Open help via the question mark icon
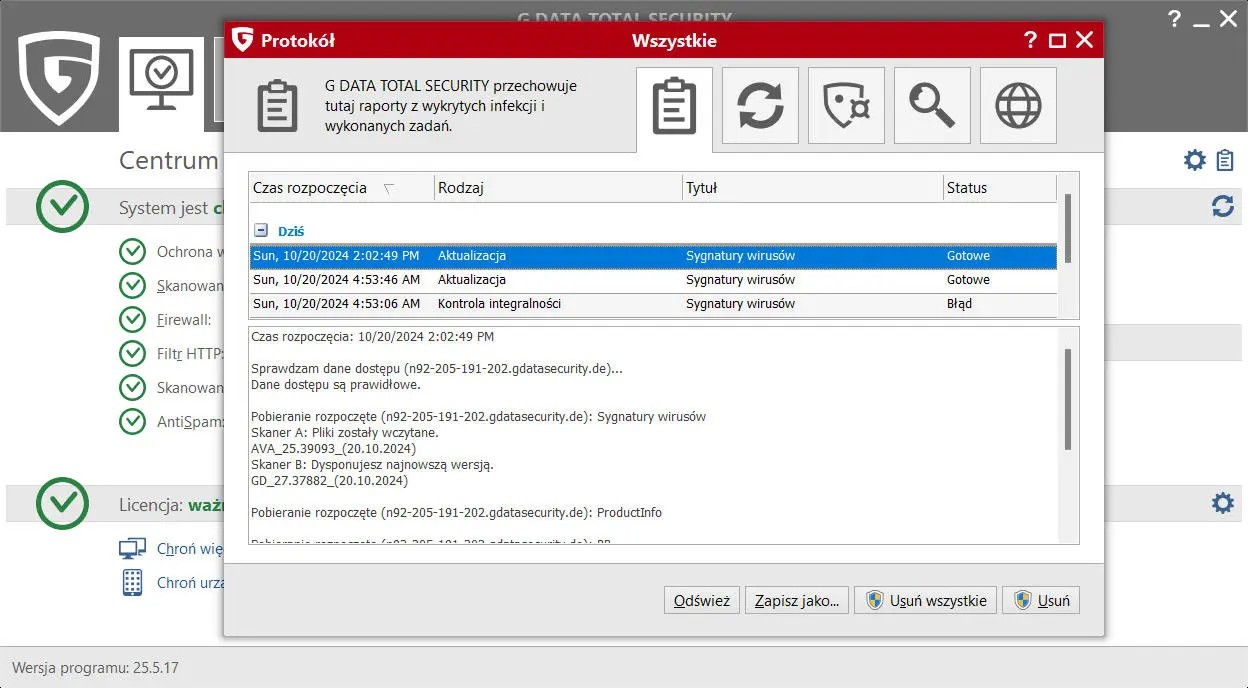The width and height of the screenshot is (1248, 688). [1029, 40]
